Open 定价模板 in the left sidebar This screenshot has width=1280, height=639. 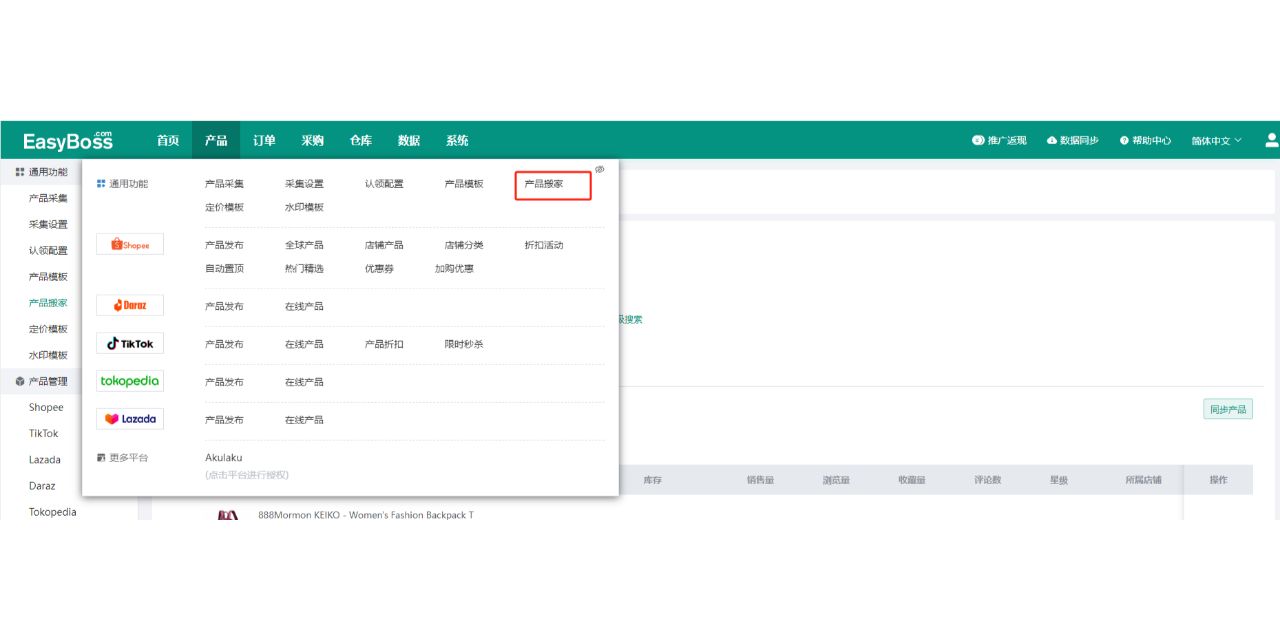[x=48, y=329]
